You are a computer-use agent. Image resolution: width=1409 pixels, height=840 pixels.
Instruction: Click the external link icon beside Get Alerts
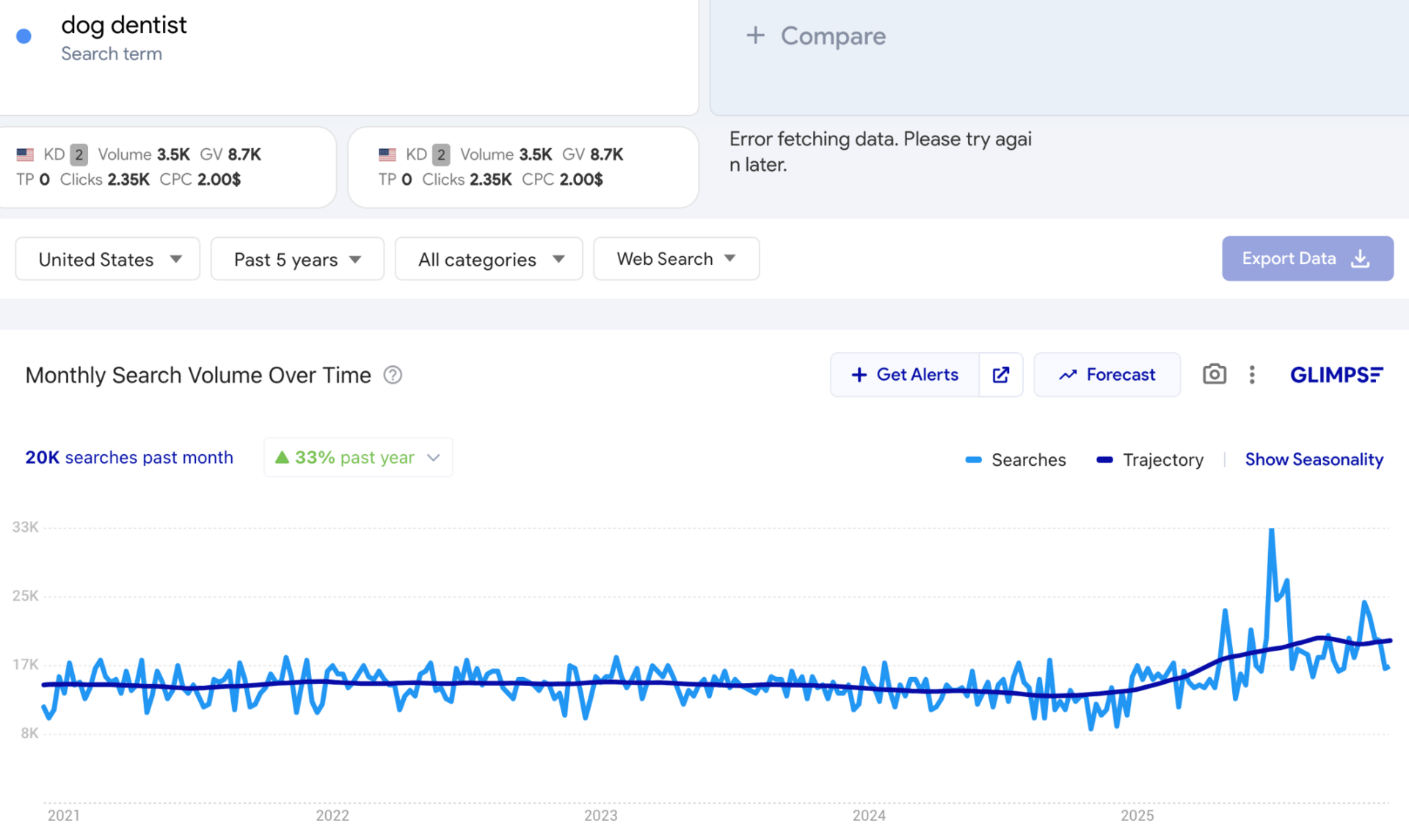click(1001, 375)
